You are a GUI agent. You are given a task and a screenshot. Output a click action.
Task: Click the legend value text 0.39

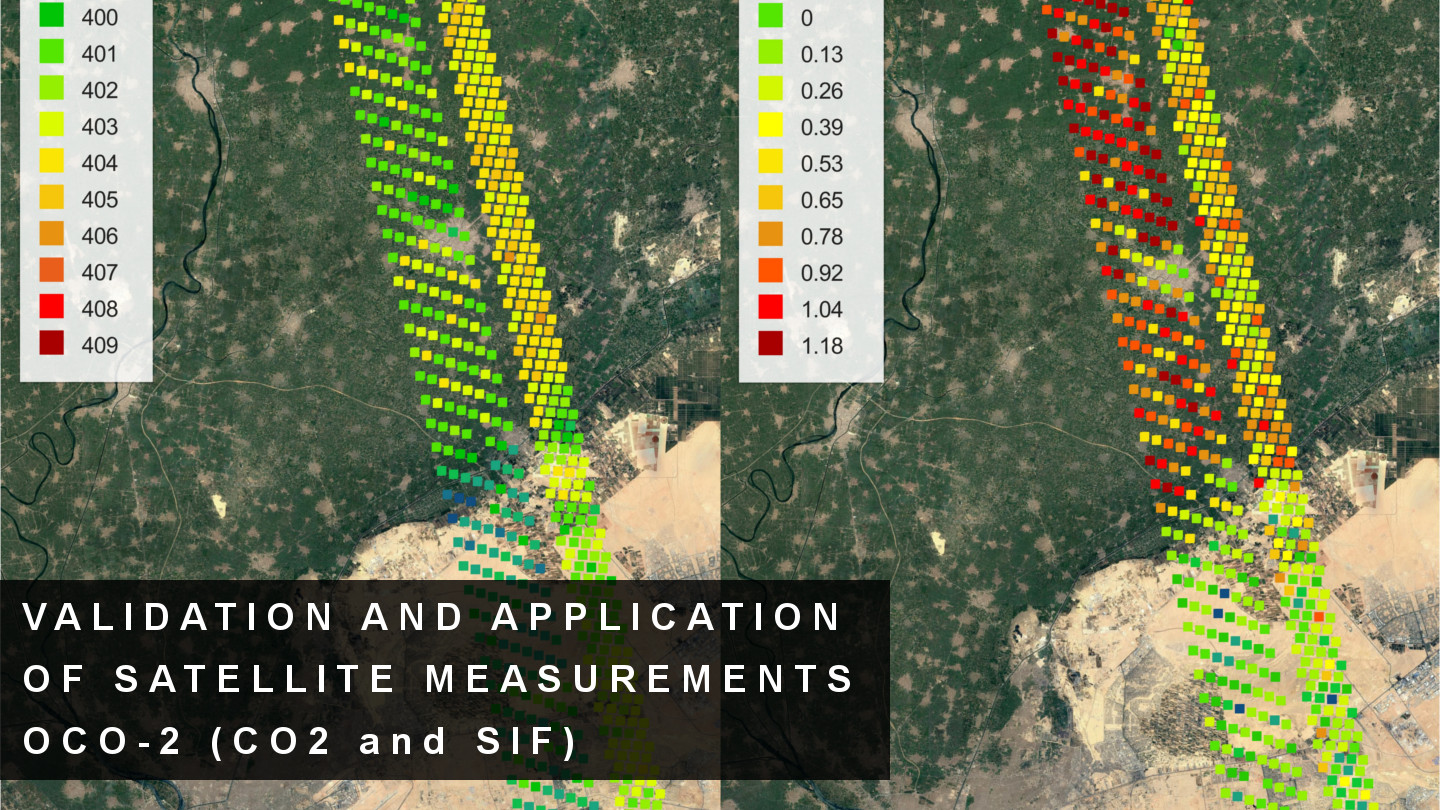point(823,127)
